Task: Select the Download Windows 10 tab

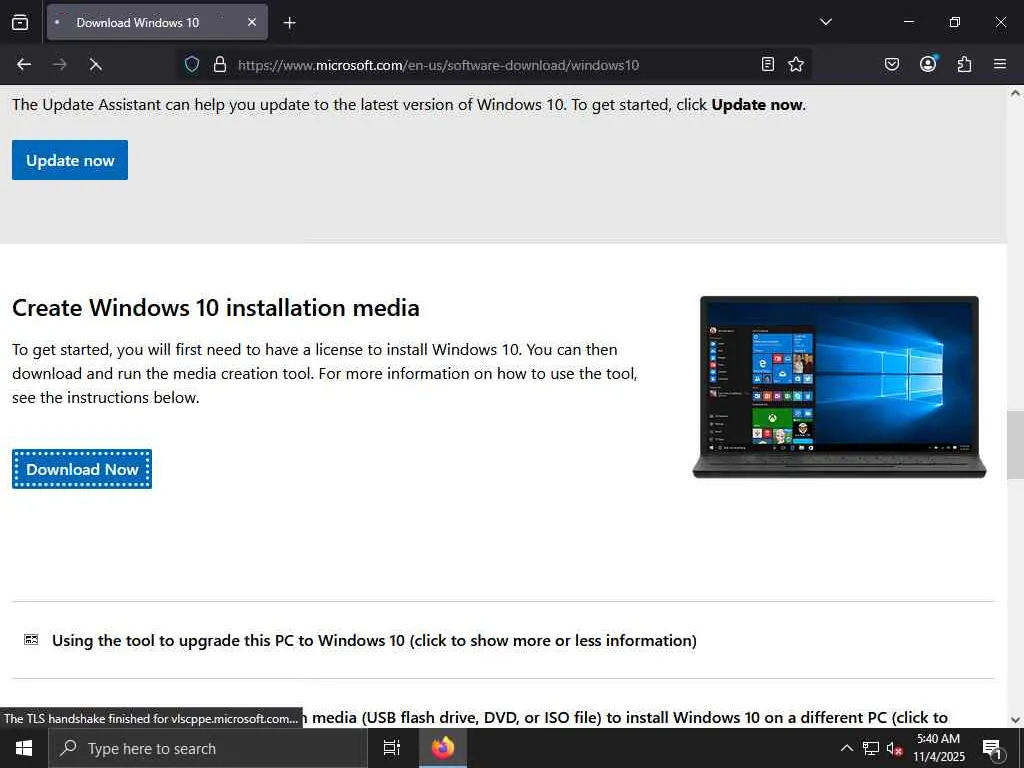Action: [157, 22]
